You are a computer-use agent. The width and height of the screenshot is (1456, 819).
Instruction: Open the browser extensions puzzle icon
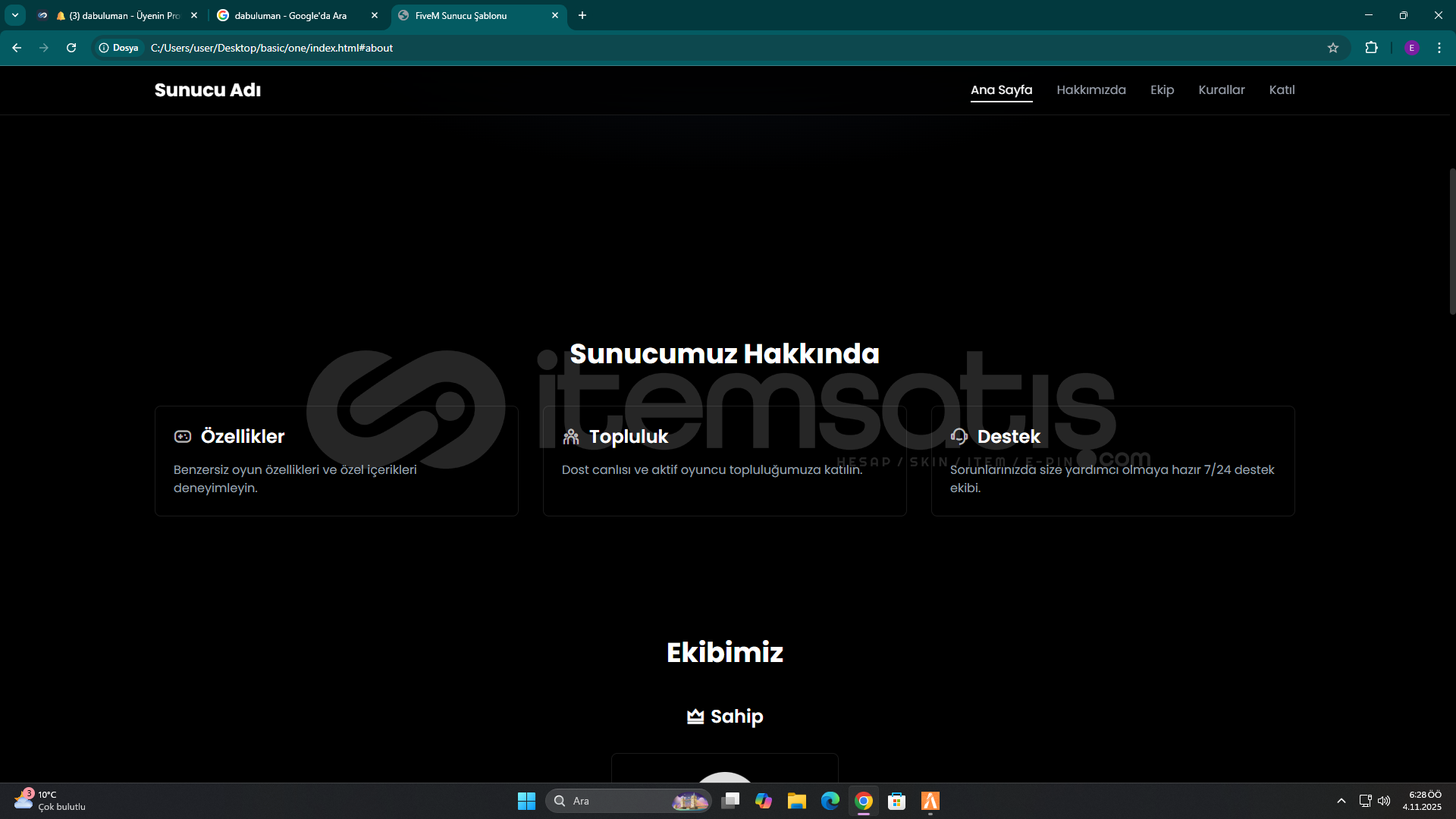pos(1371,48)
